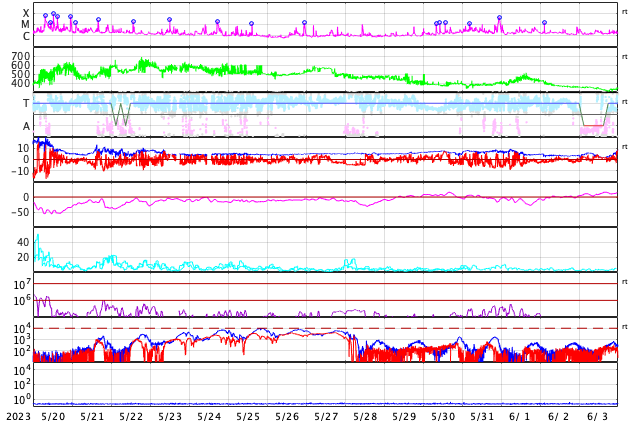Click the 10^7 axis tick label
The height and width of the screenshot is (424, 634).
(22, 284)
